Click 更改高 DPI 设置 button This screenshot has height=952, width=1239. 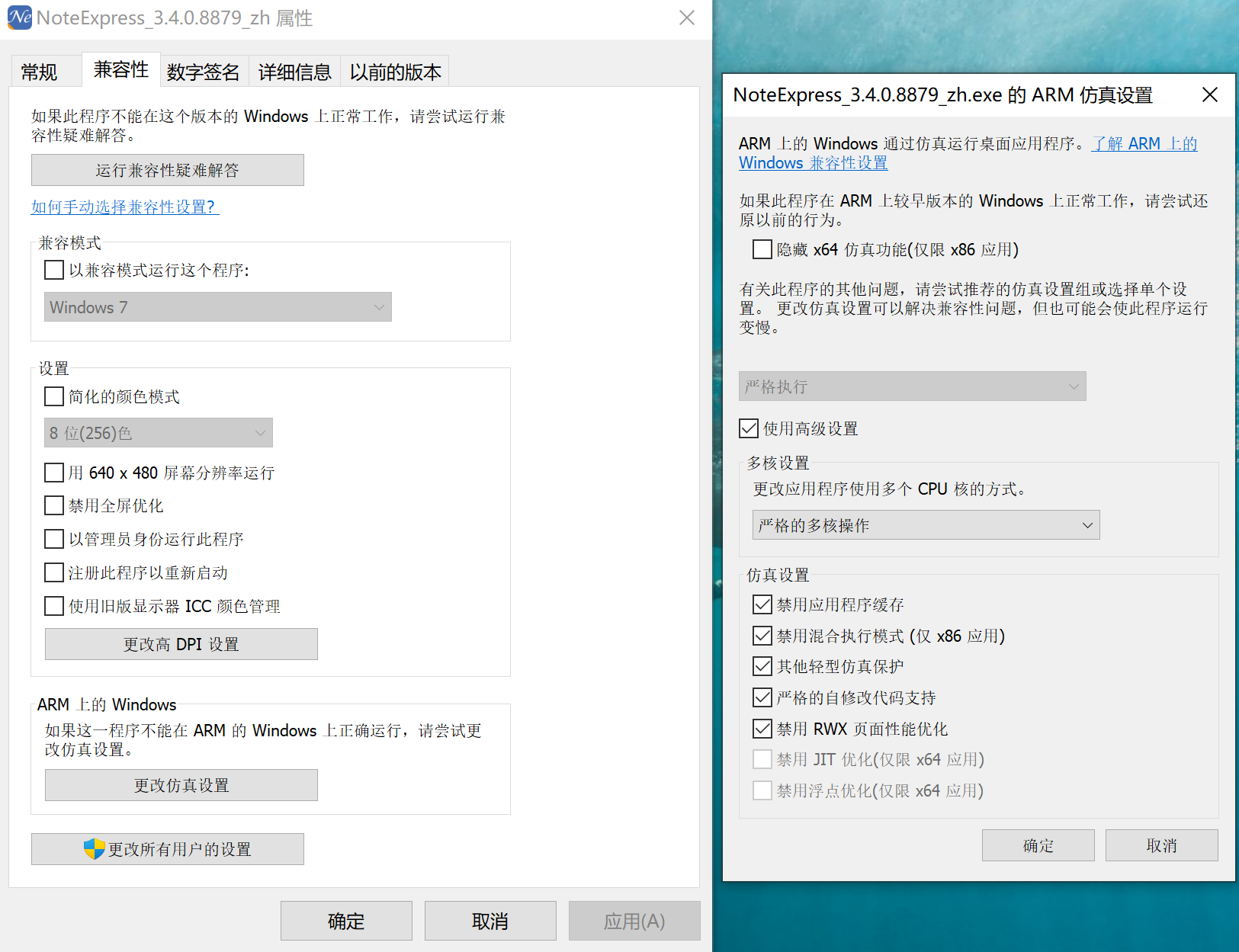[181, 644]
